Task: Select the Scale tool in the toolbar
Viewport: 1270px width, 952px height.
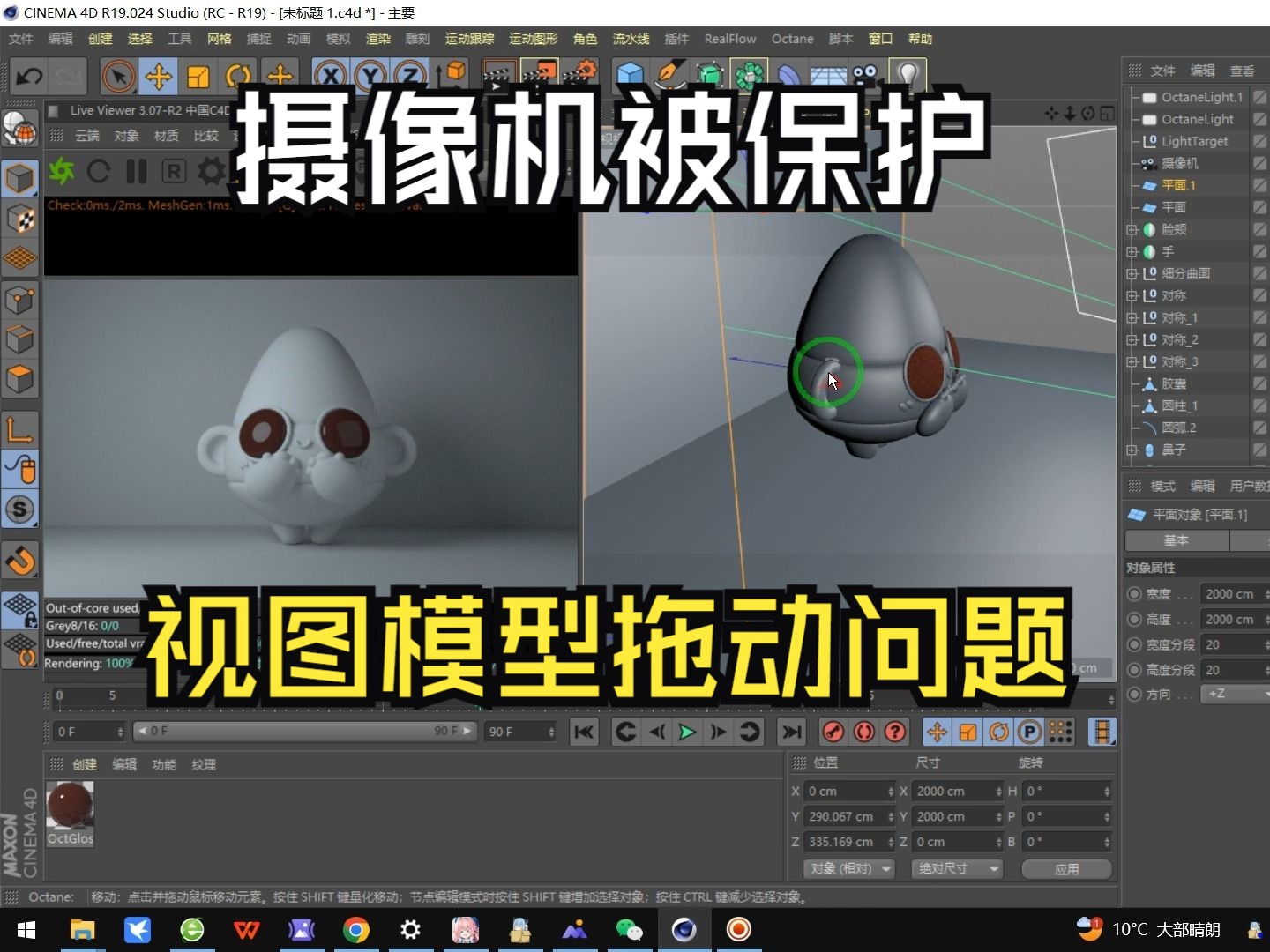Action: tap(198, 77)
